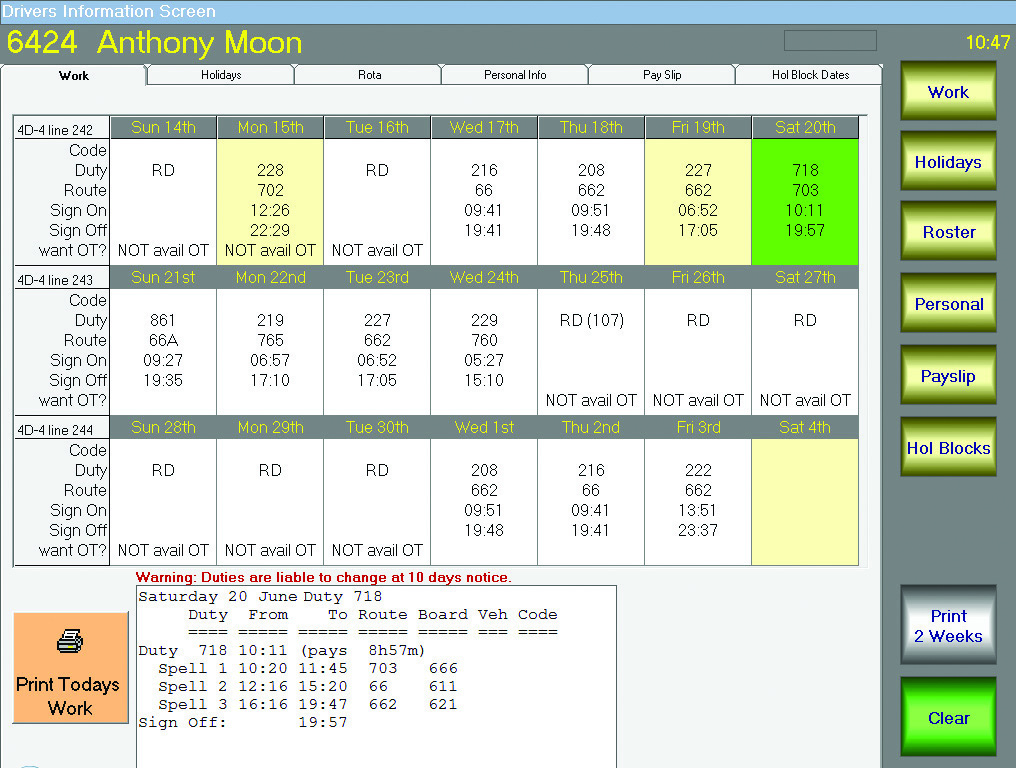Open the Holidays tab
The height and width of the screenshot is (768, 1016).
[x=220, y=75]
